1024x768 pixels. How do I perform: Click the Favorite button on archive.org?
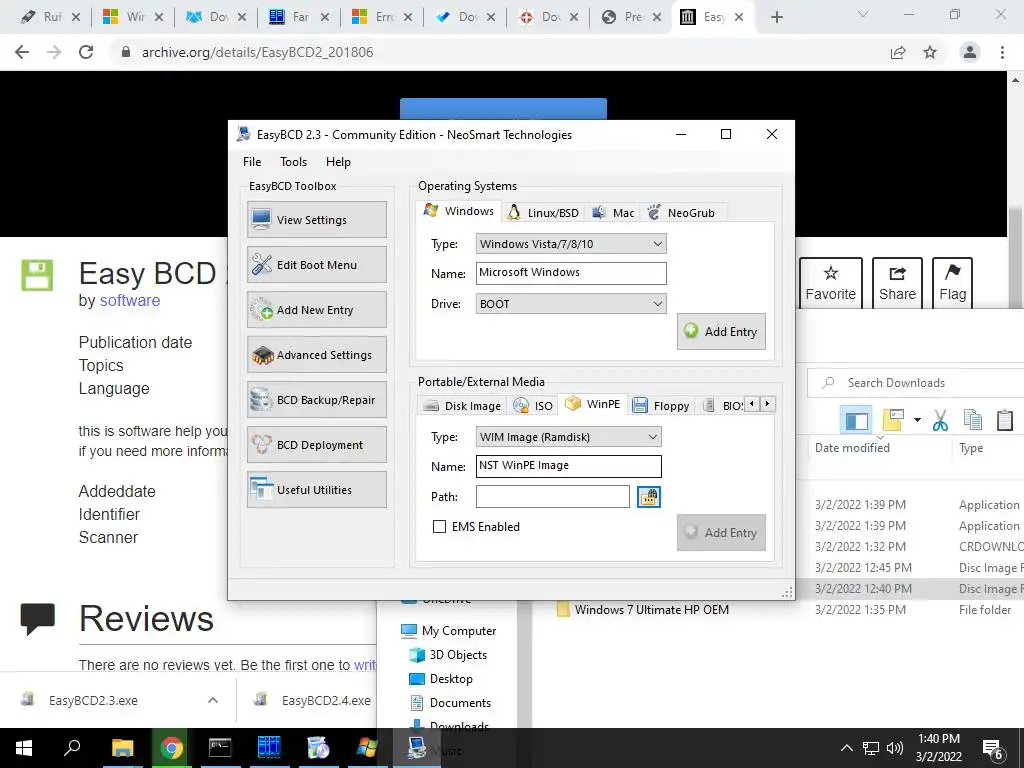pyautogui.click(x=831, y=283)
